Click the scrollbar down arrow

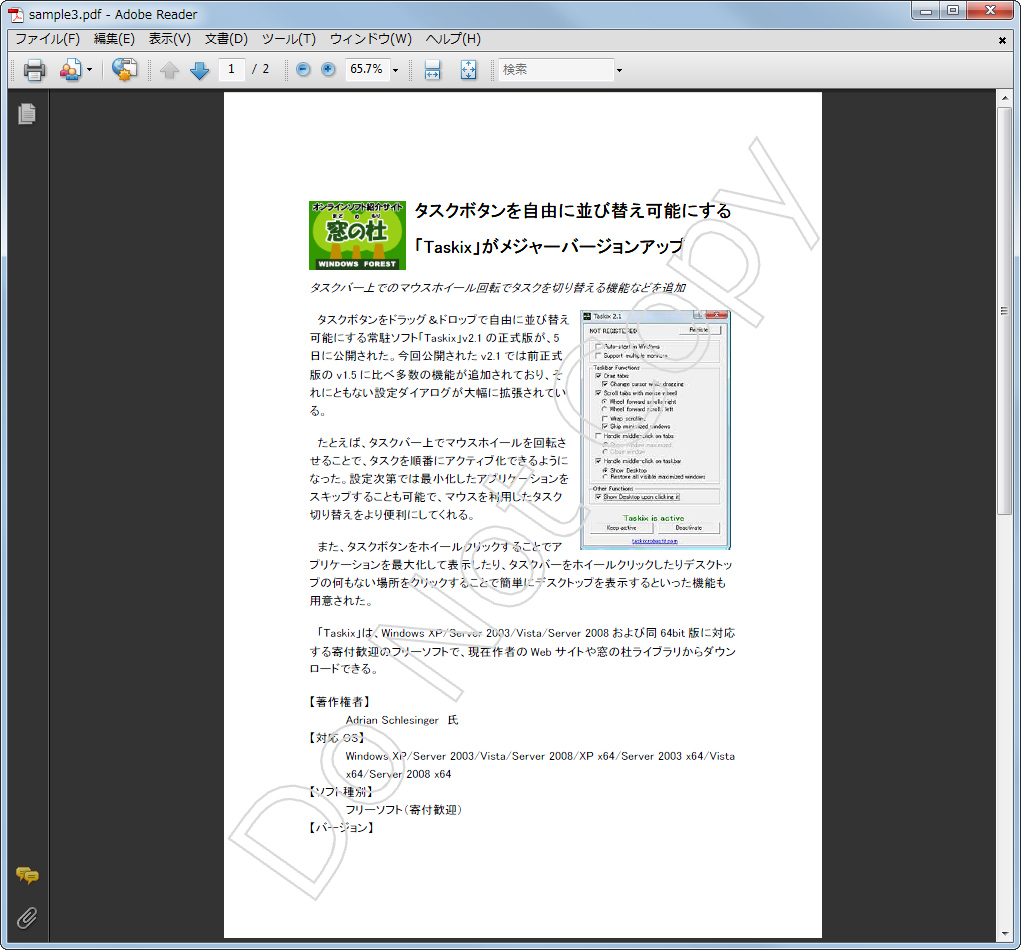click(1004, 934)
